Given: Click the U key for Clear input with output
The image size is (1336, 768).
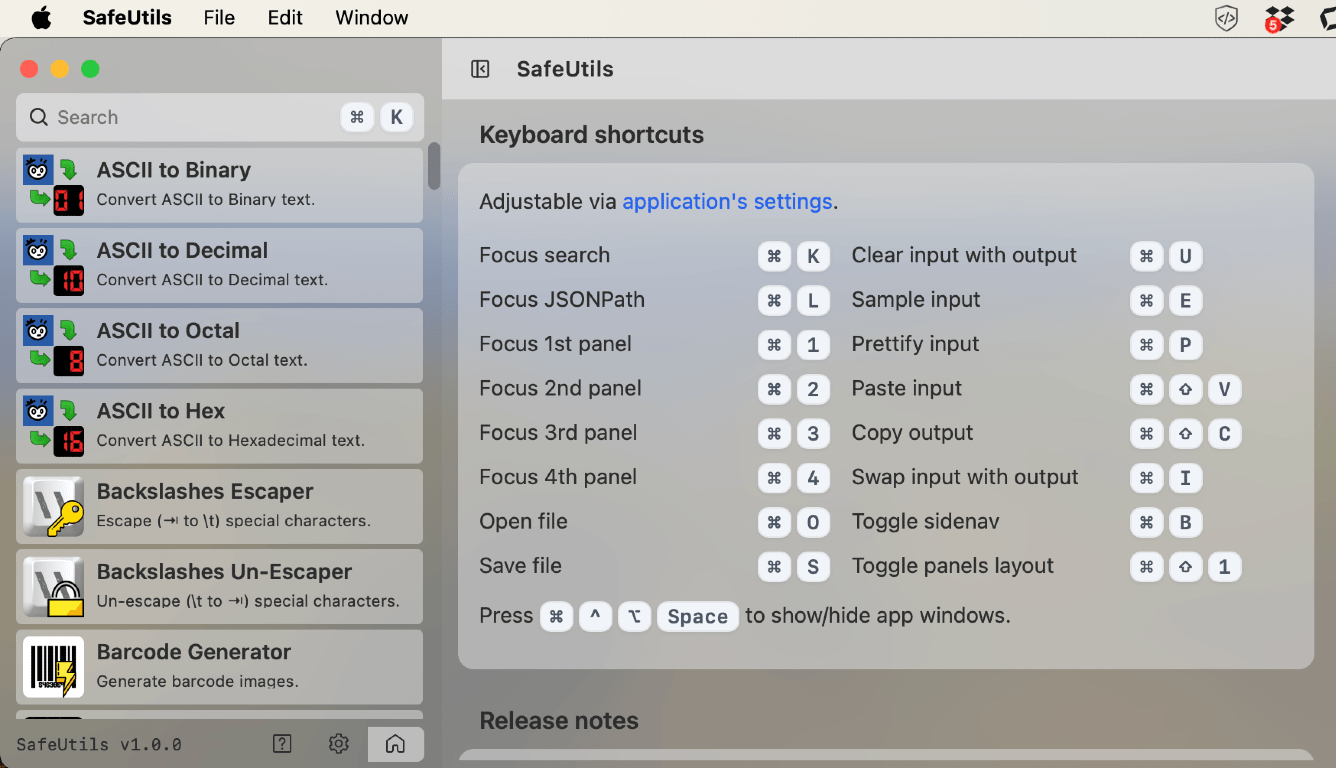Looking at the screenshot, I should coord(1185,257).
